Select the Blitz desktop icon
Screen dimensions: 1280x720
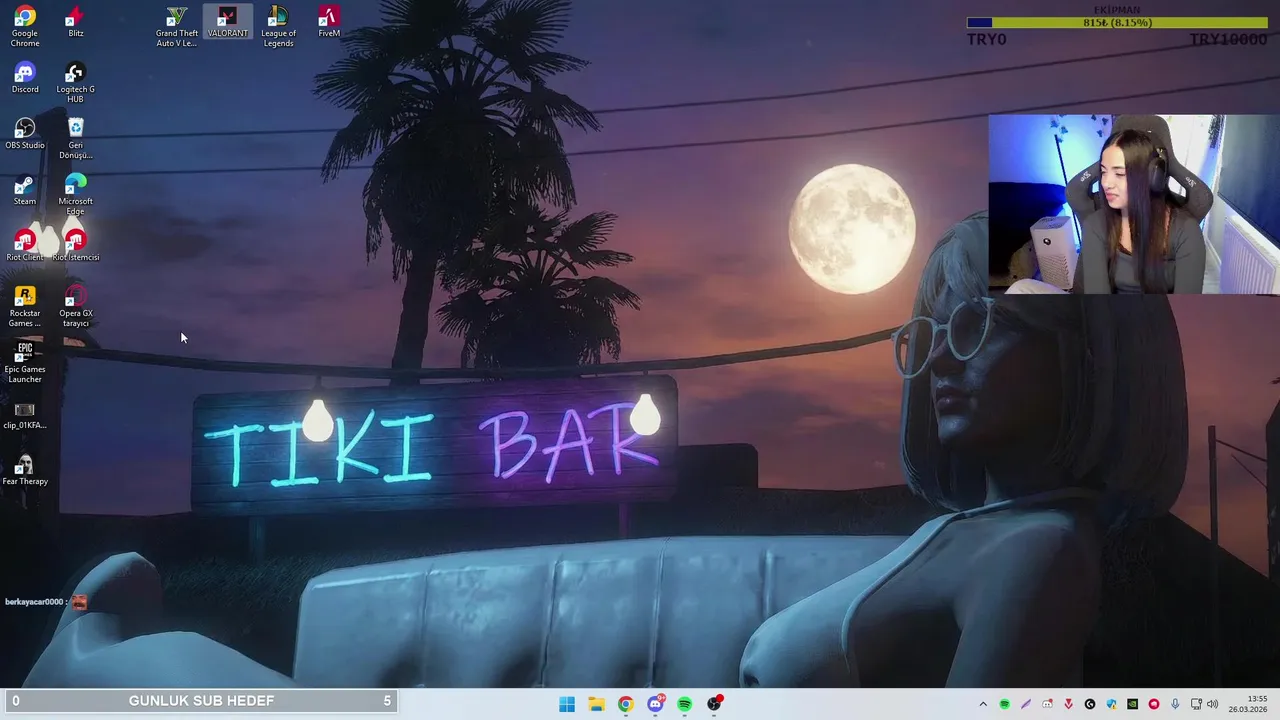[x=75, y=22]
